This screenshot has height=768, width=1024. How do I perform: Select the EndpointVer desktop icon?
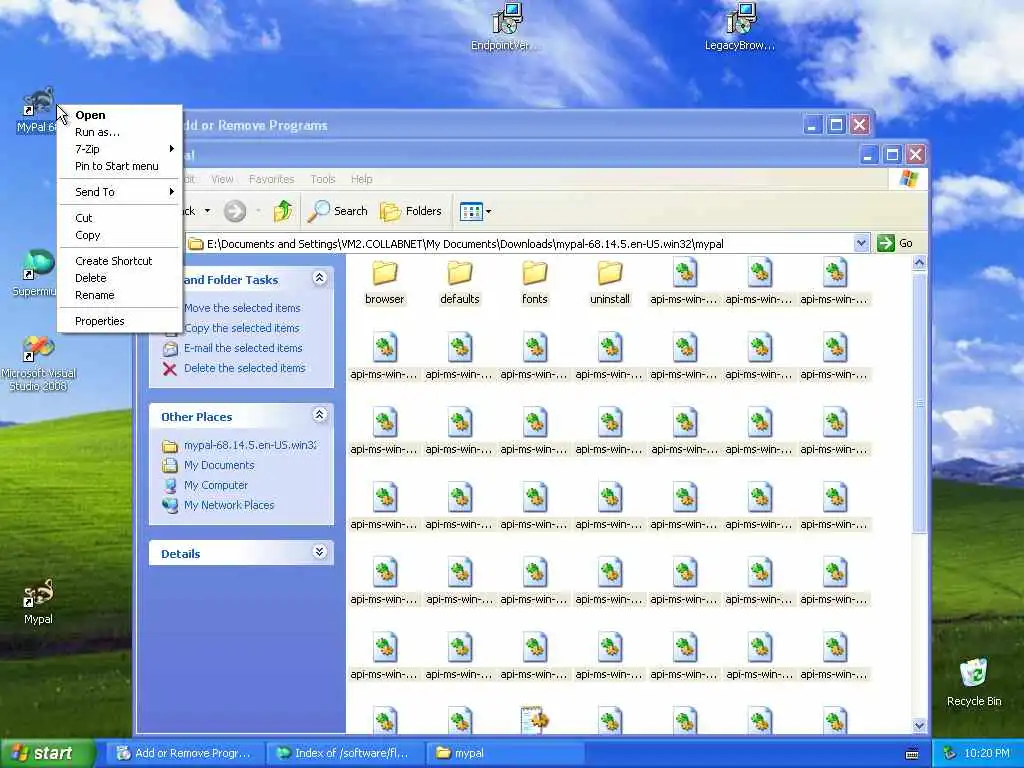(x=506, y=27)
